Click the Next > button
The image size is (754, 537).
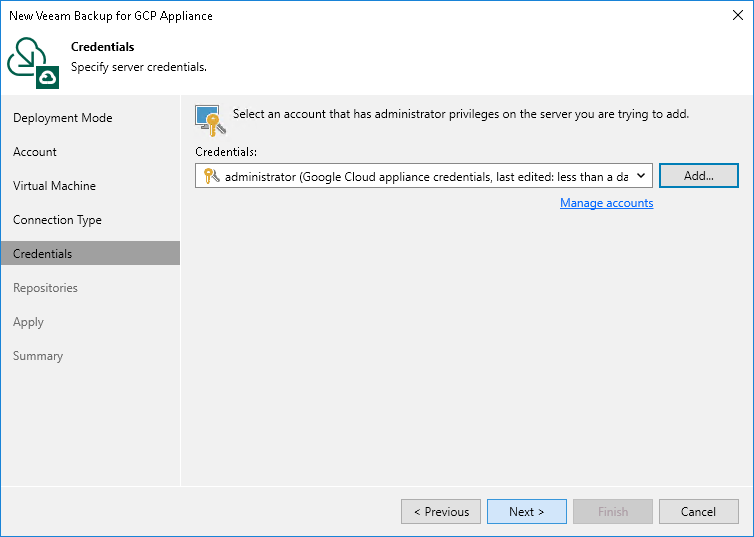coord(527,512)
